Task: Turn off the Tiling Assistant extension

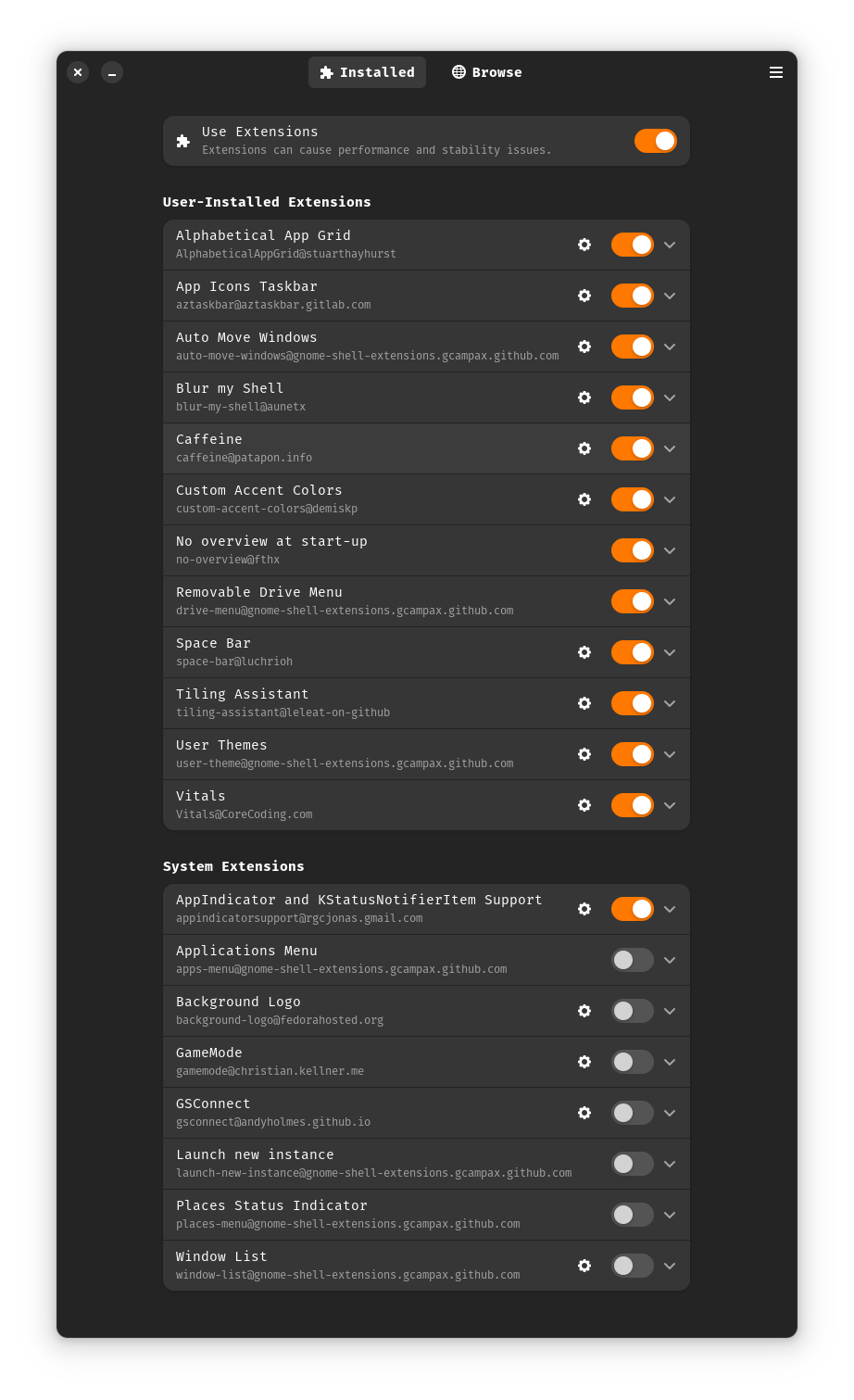Action: click(x=633, y=703)
